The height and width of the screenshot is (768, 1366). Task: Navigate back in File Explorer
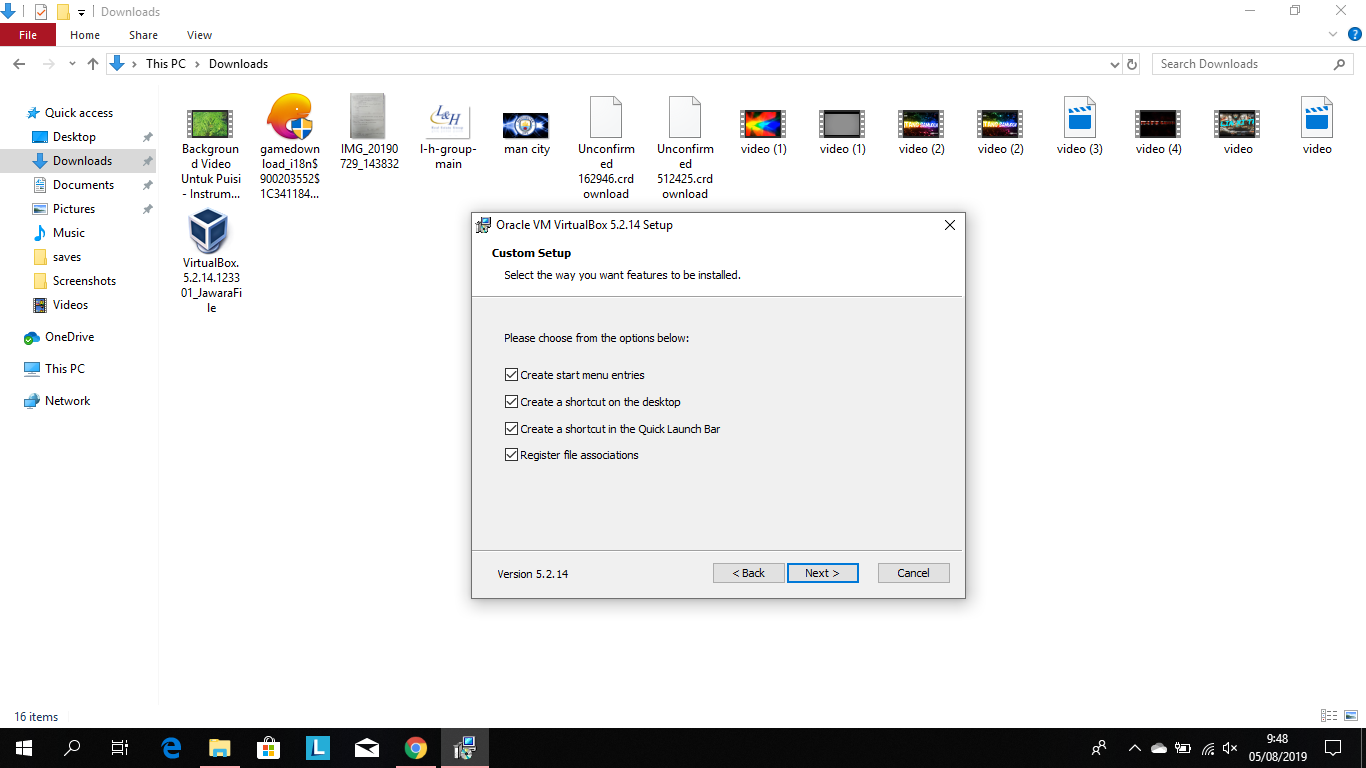(x=19, y=64)
